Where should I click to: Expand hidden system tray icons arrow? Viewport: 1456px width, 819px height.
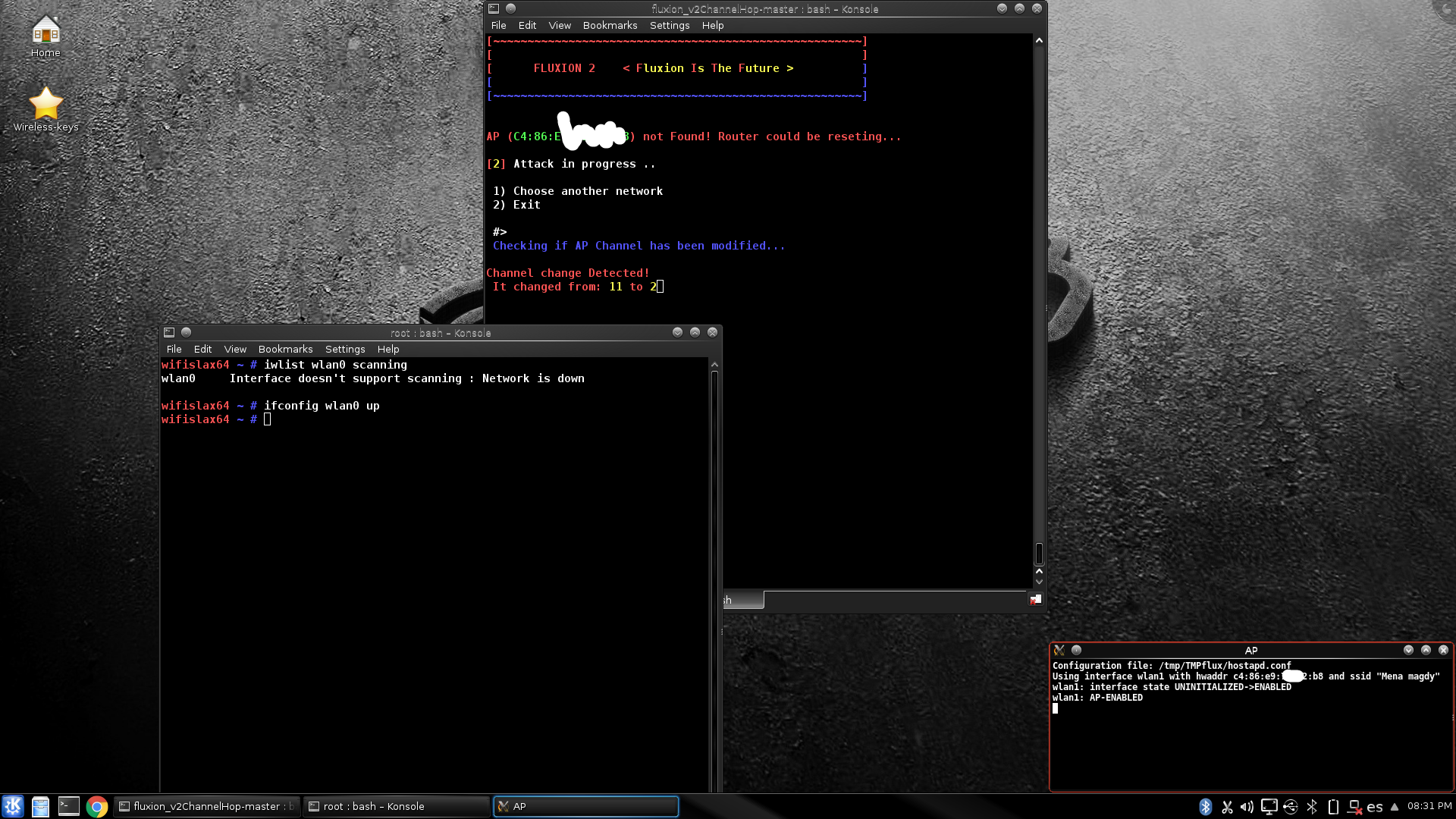click(x=1395, y=807)
